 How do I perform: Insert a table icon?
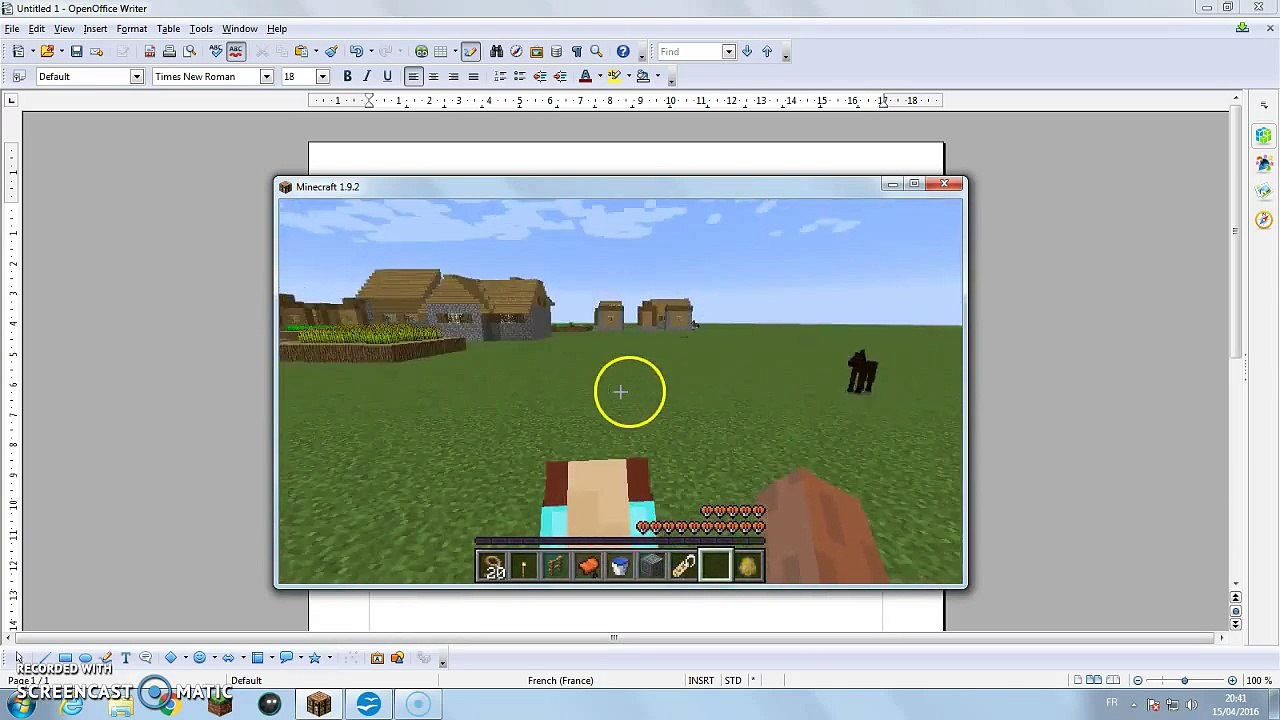[x=440, y=51]
